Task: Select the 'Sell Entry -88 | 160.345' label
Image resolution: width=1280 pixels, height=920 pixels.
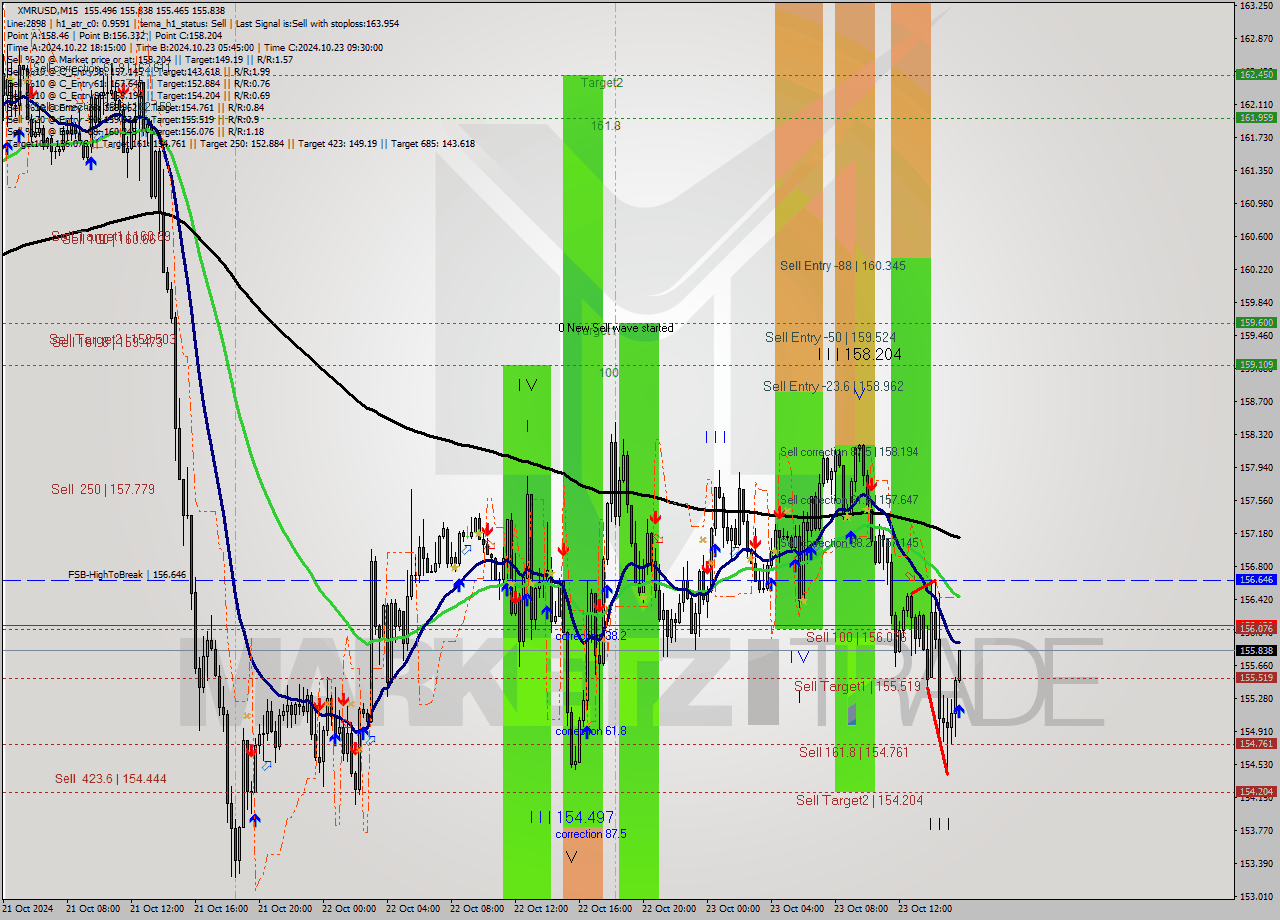Action: coord(842,266)
